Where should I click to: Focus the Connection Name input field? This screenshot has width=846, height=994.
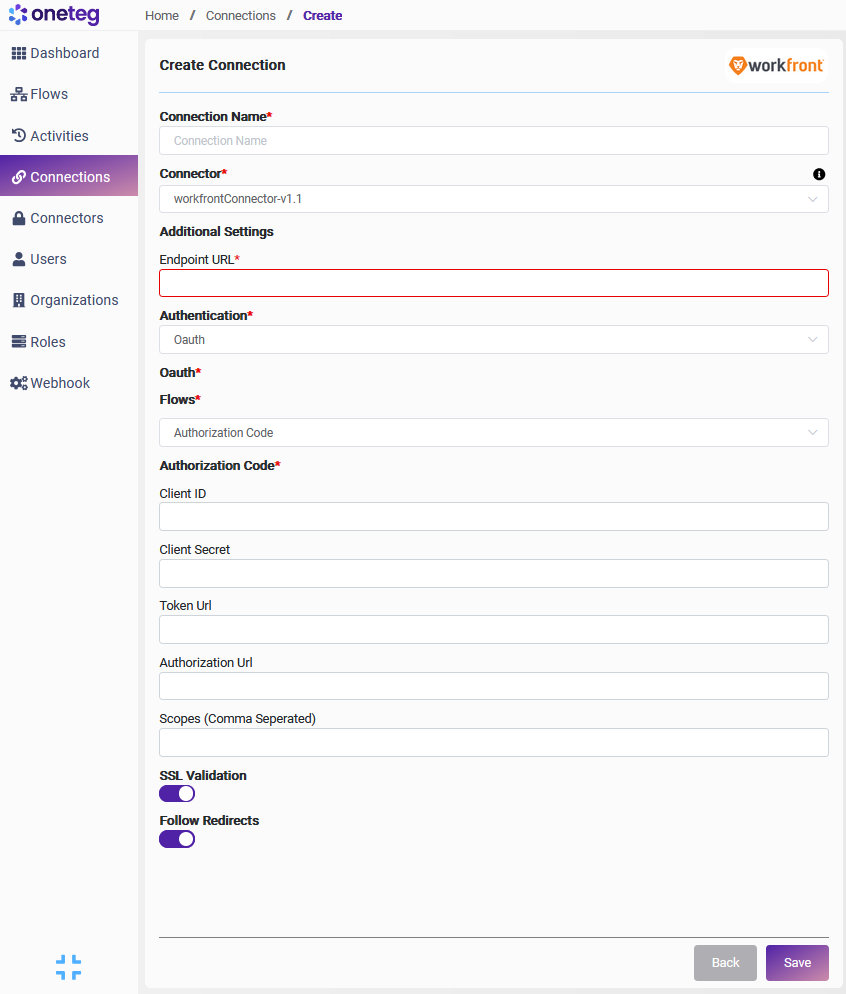(x=494, y=141)
